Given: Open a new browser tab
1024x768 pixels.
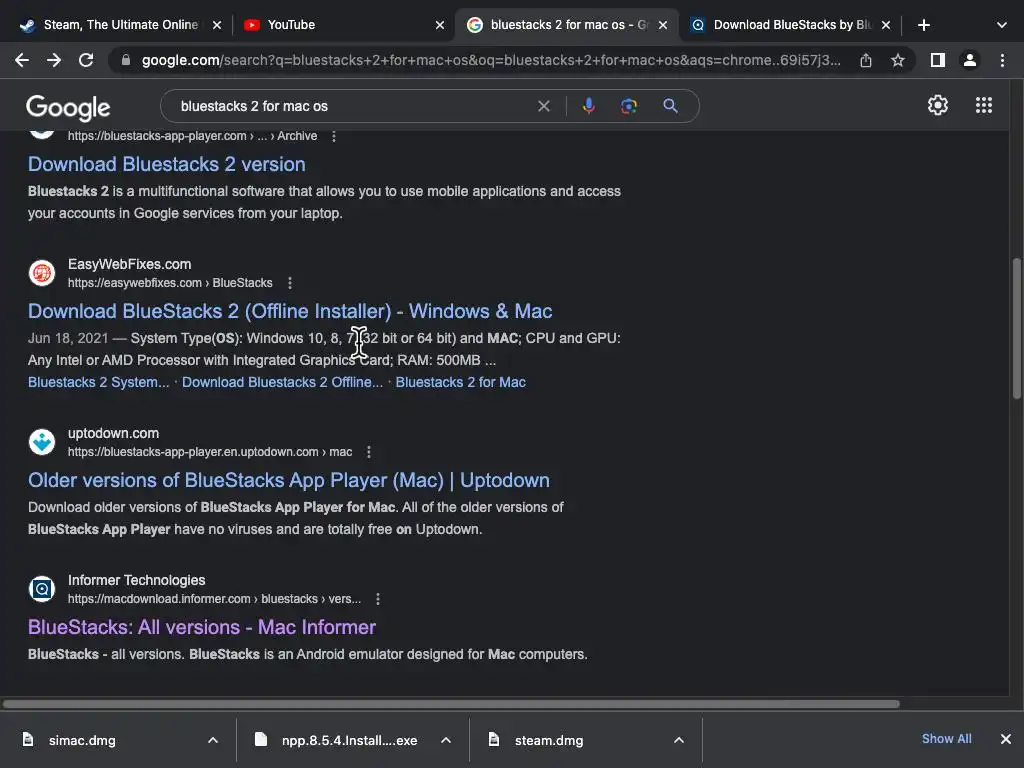Looking at the screenshot, I should pyautogui.click(x=923, y=25).
